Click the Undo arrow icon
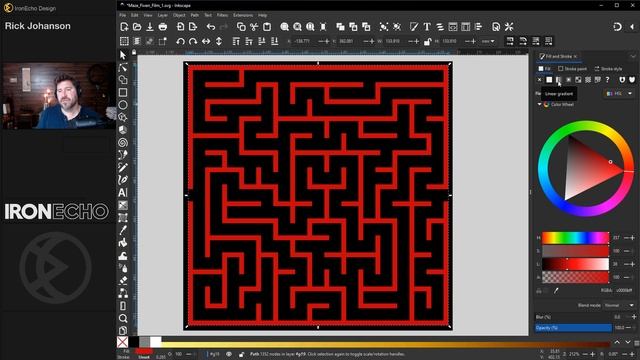Screen dimensions: 640x360 (210, 27)
